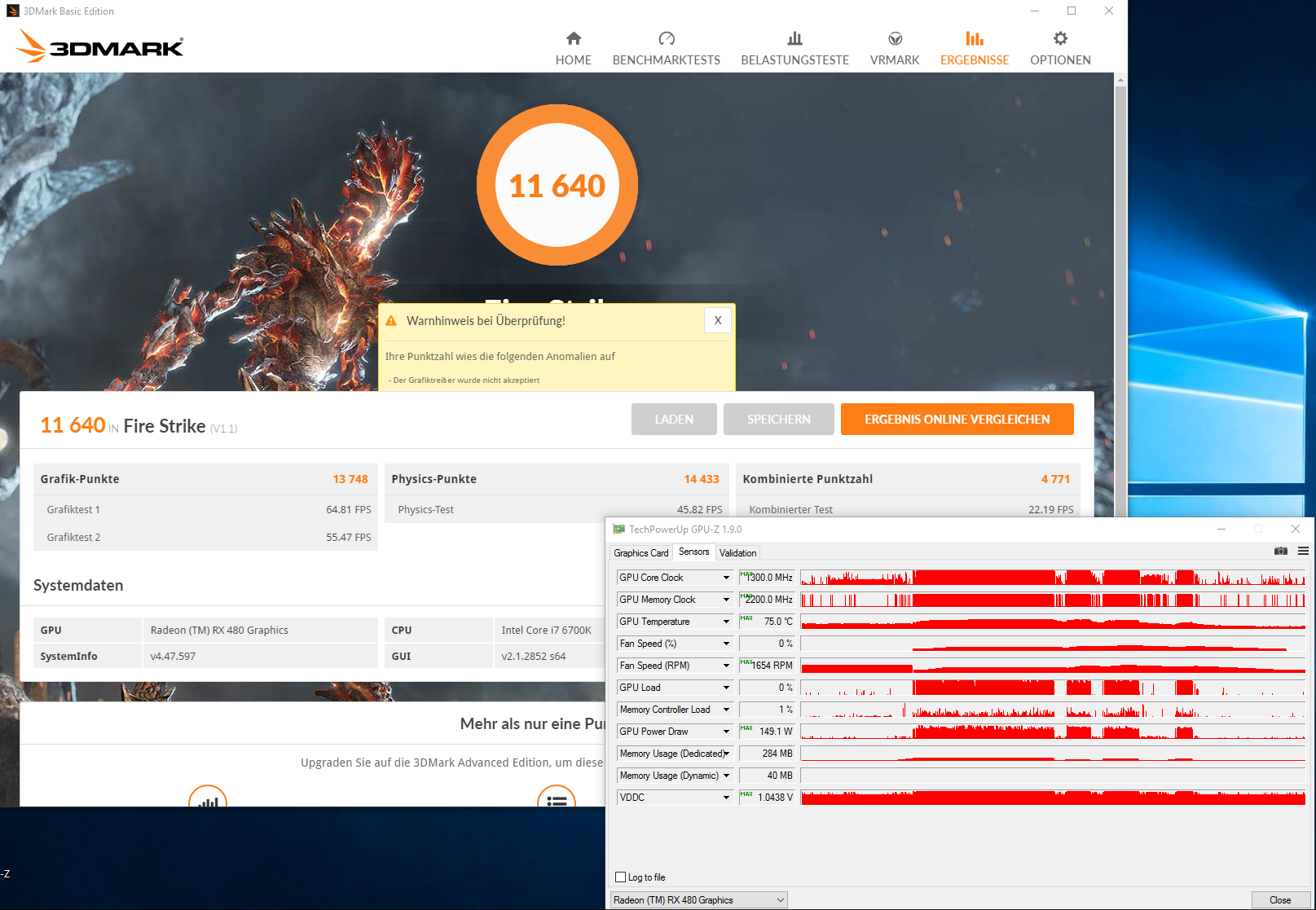The width and height of the screenshot is (1316, 910).
Task: Take a GPU-Z screenshot with camera icon
Action: 1281,552
